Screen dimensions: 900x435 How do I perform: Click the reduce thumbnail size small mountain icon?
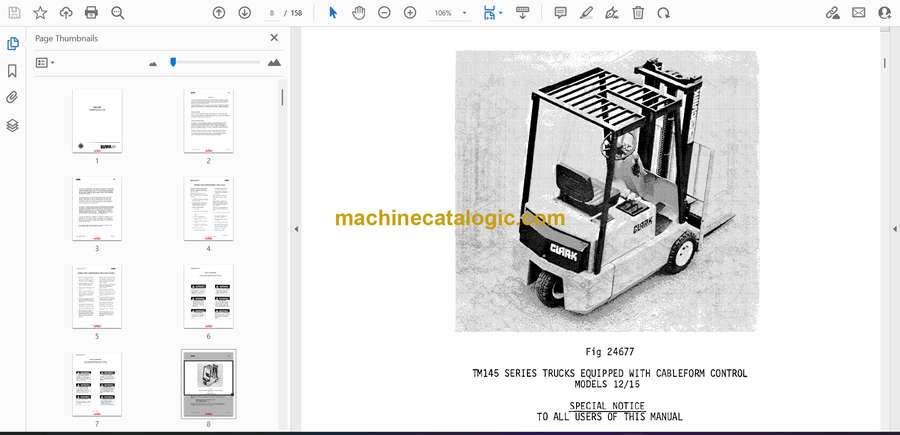[x=153, y=63]
